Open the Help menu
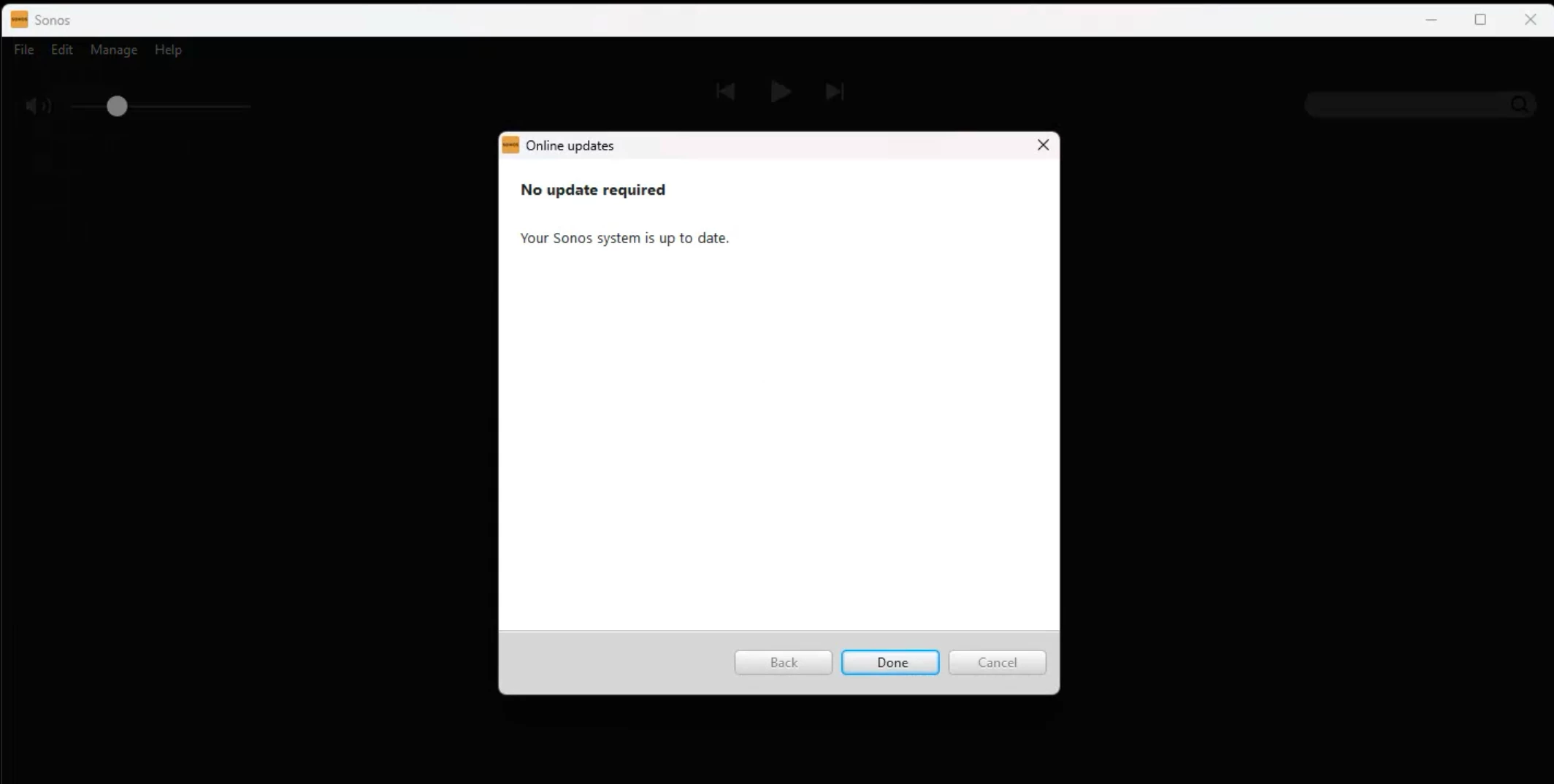 point(168,50)
